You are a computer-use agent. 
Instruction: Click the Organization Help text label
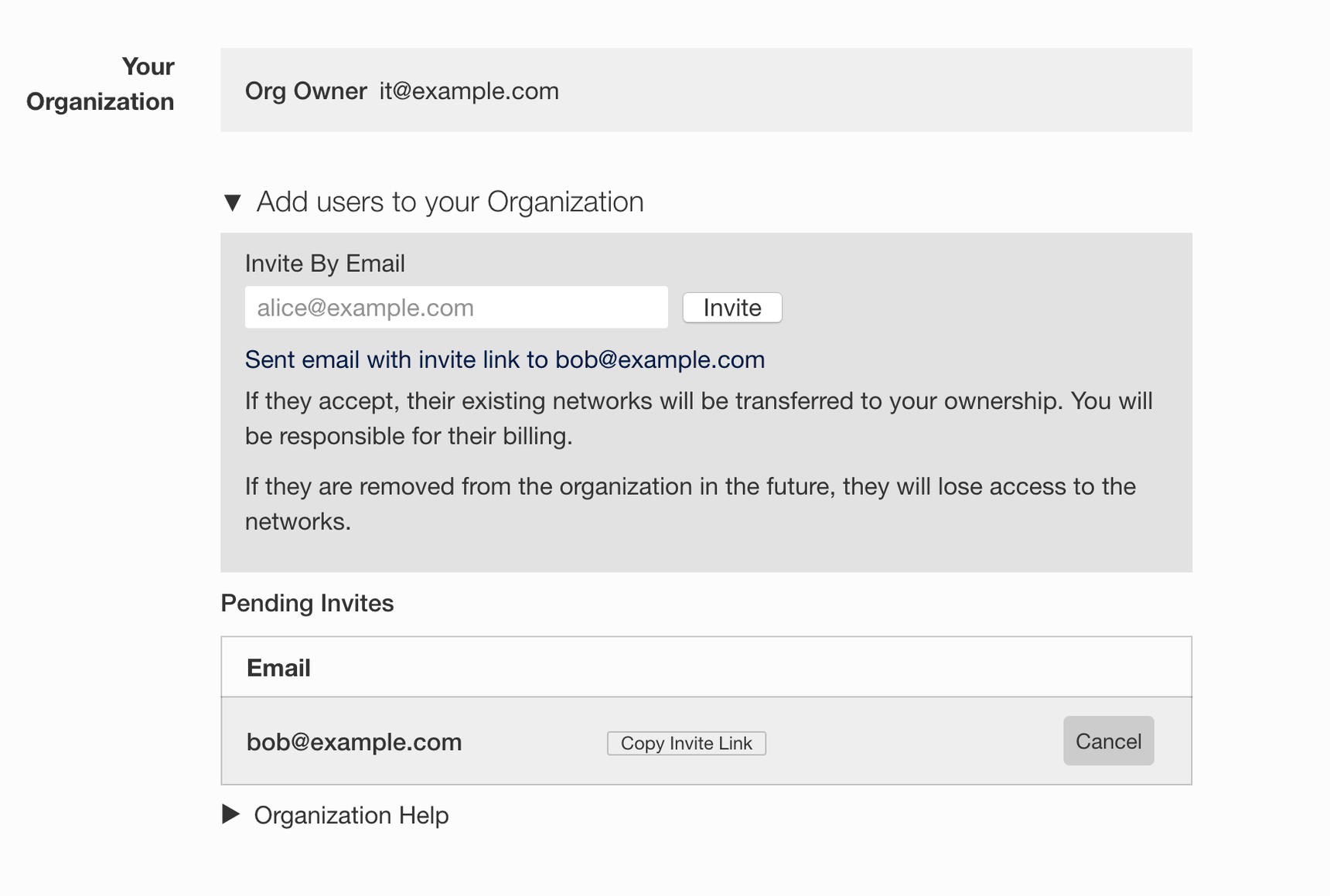(x=352, y=815)
